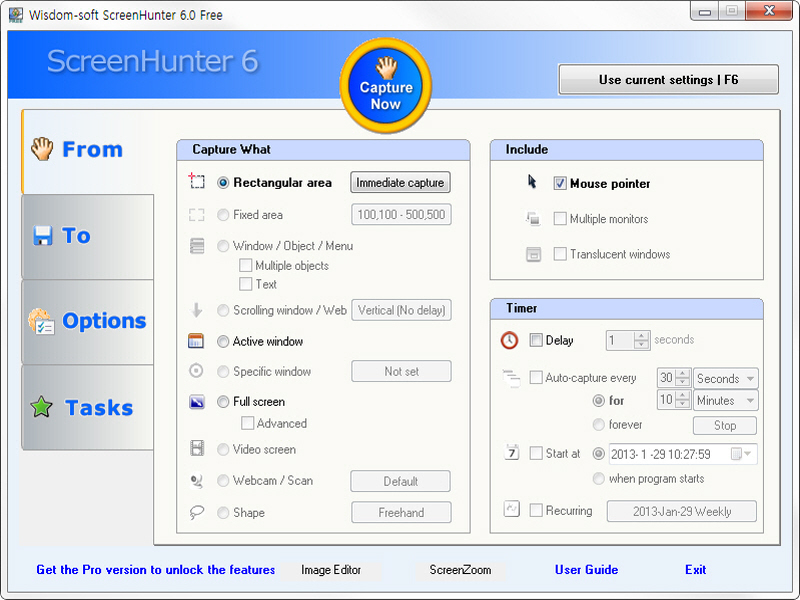The image size is (800, 600).
Task: Click the Auto-capture stacked pages icon
Action: click(511, 378)
